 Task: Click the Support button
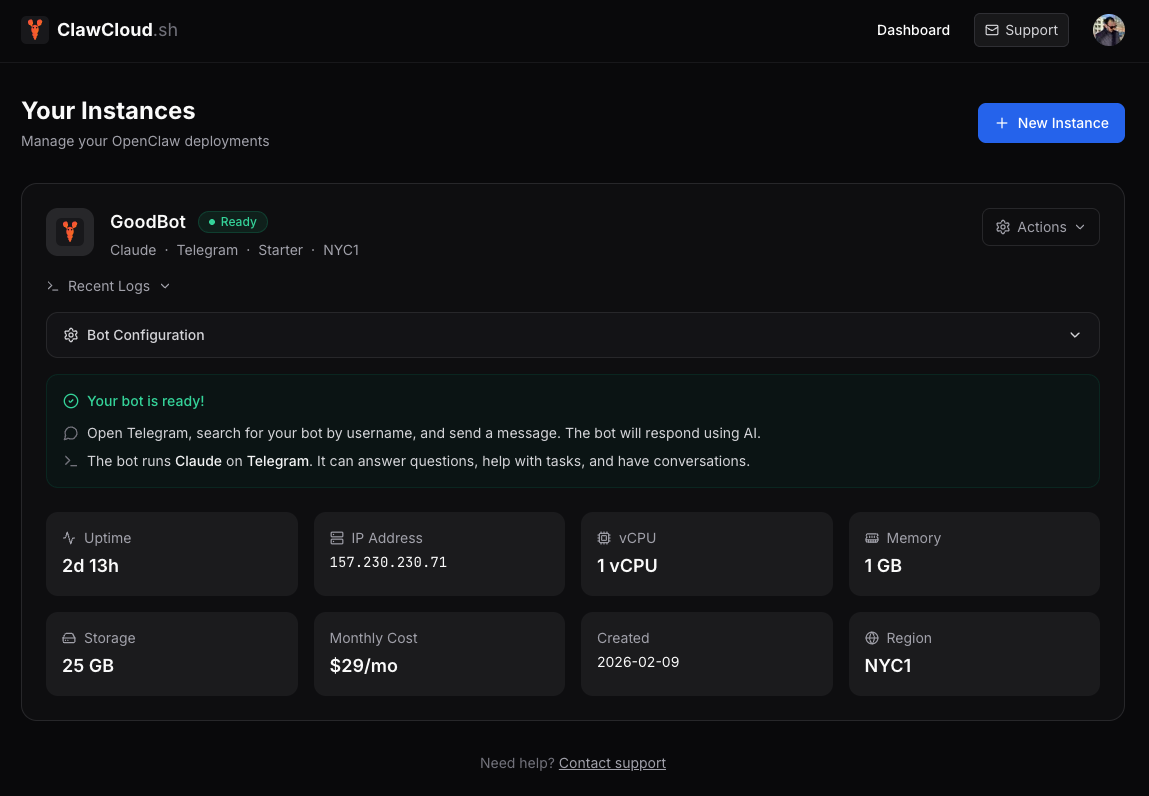tap(1020, 30)
